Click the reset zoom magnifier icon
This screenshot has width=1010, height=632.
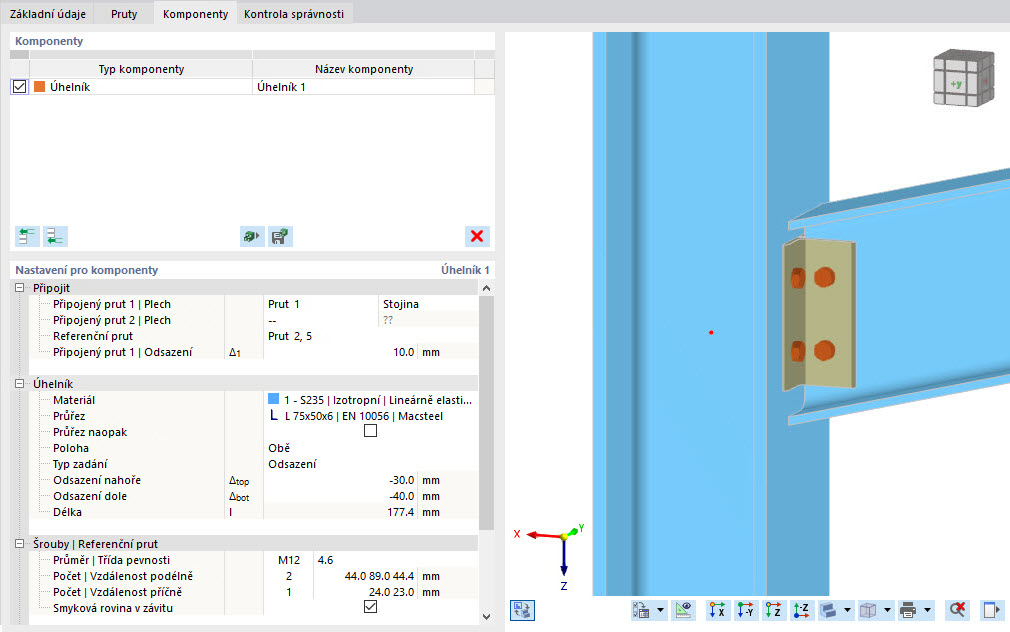[957, 609]
